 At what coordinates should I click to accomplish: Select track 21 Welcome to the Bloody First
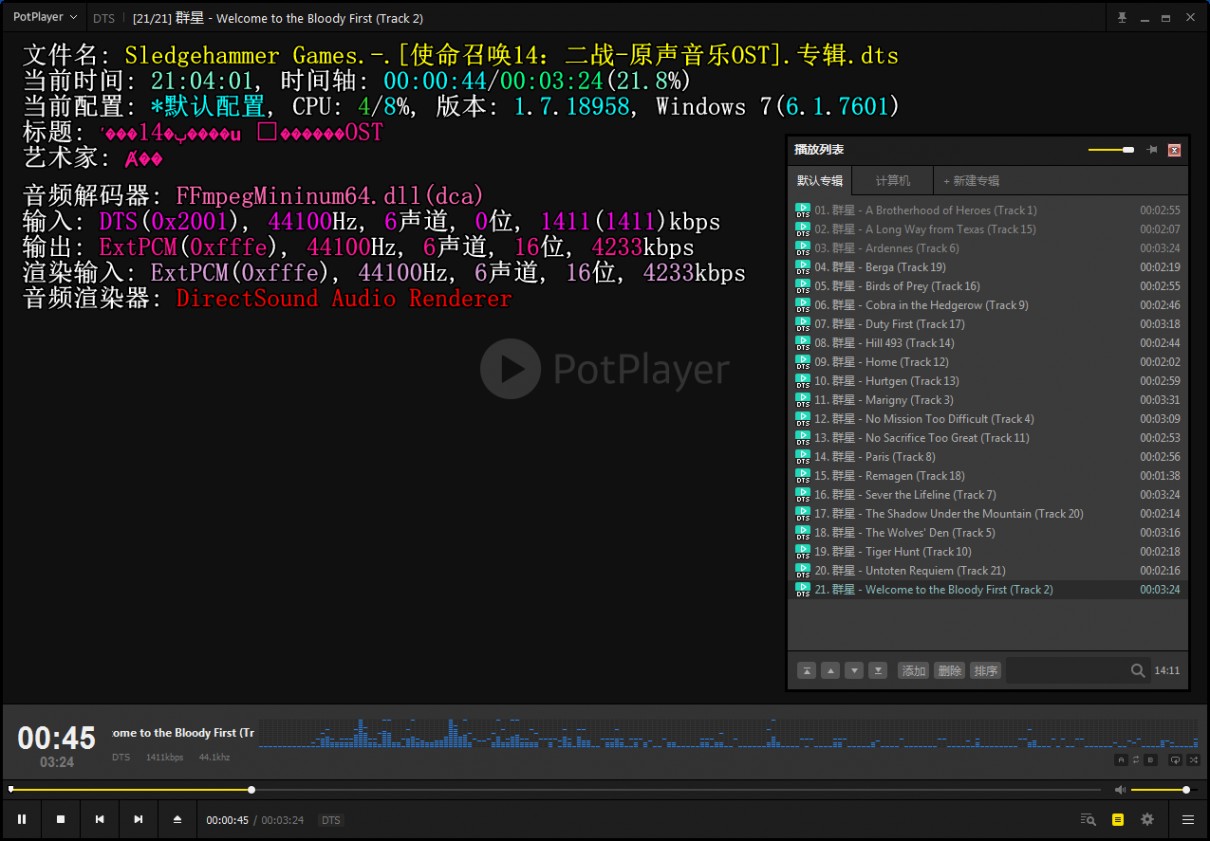(988, 590)
